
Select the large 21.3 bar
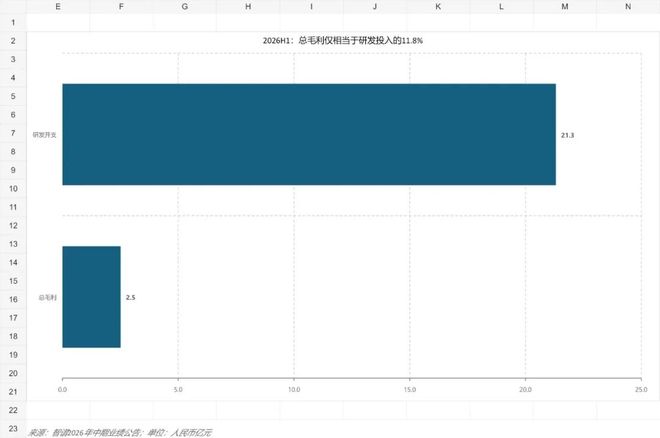click(x=309, y=135)
